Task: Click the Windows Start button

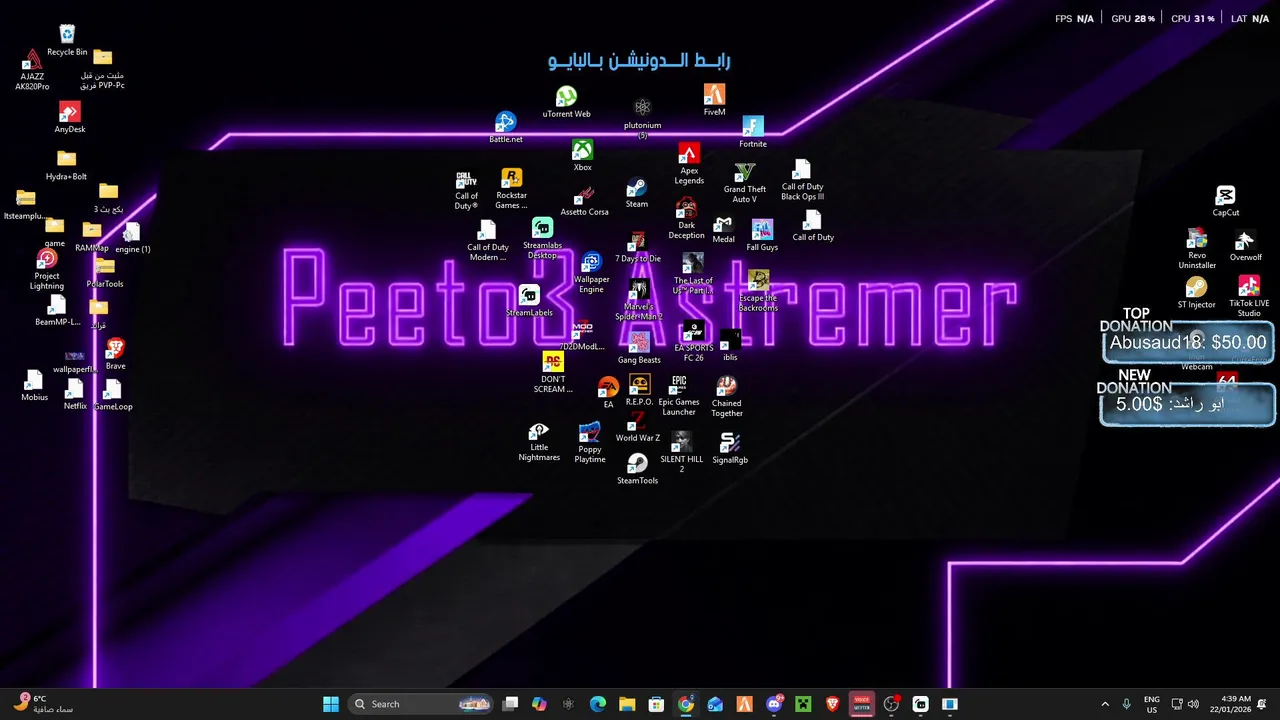Action: point(331,704)
